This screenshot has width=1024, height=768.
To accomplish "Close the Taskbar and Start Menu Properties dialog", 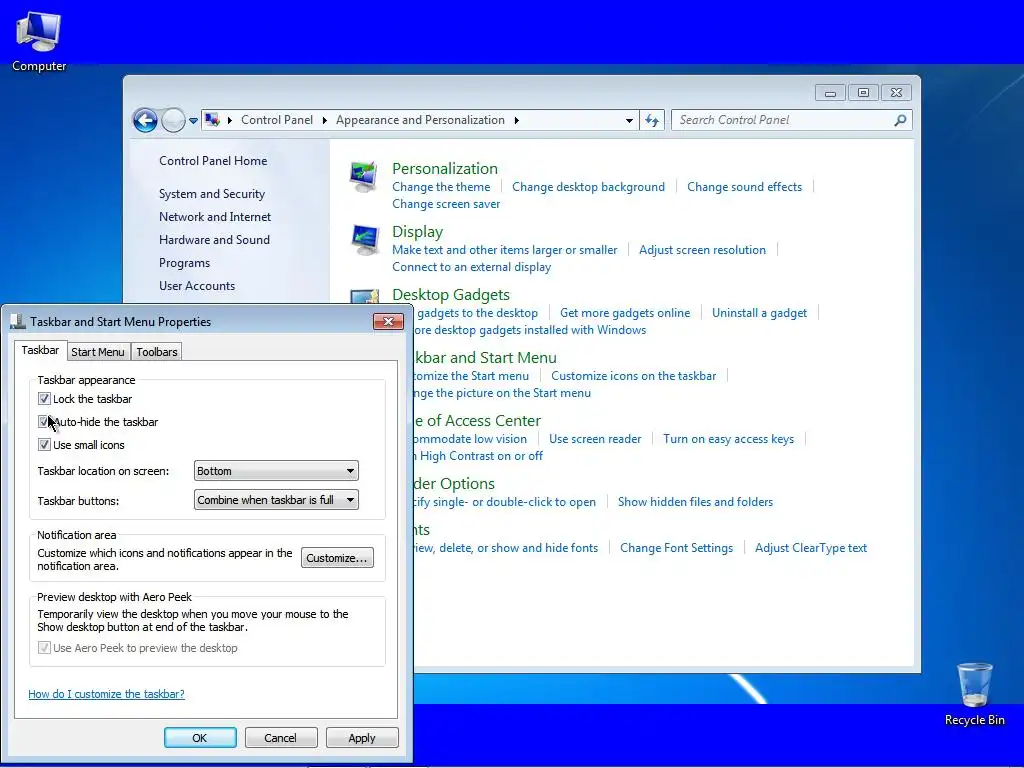I will pos(388,321).
